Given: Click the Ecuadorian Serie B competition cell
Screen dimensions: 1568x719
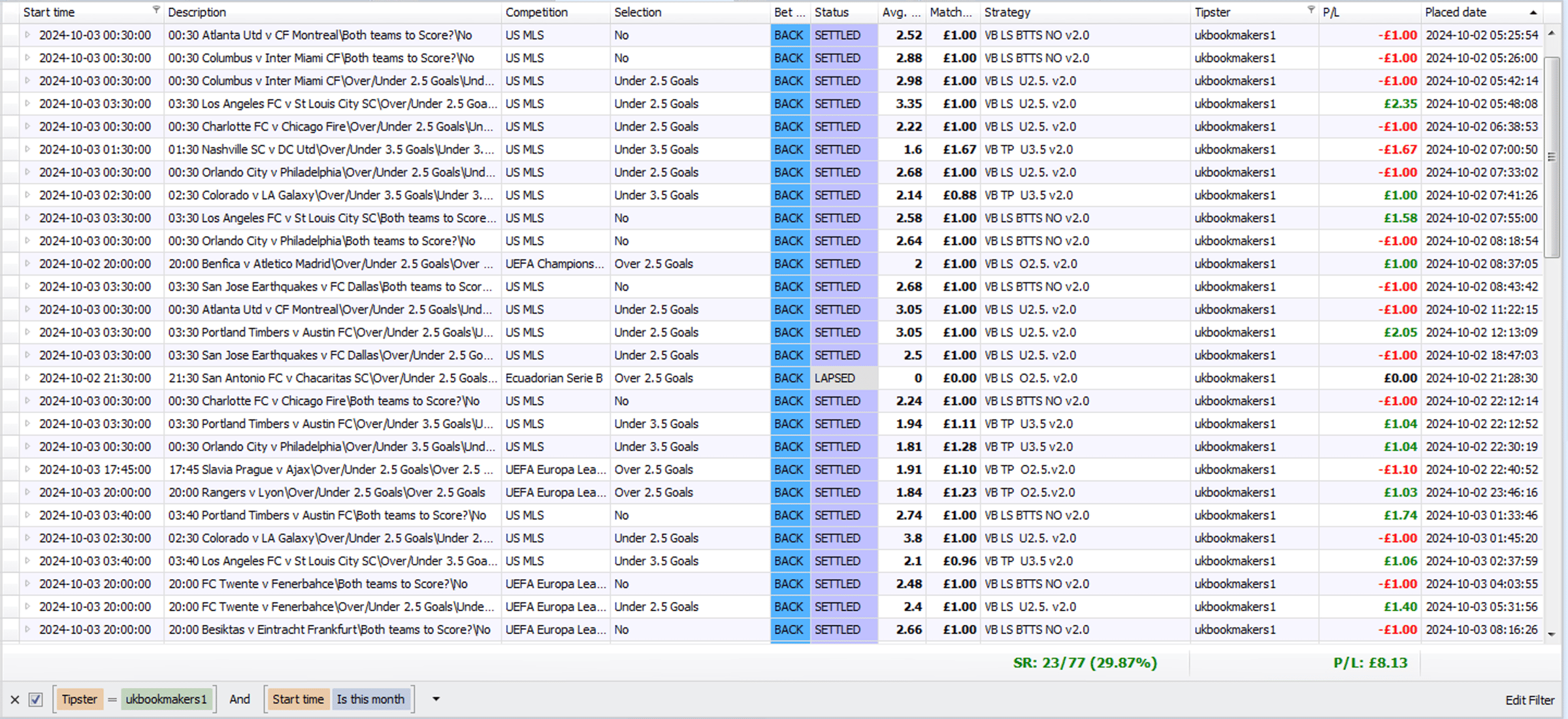Looking at the screenshot, I should [555, 378].
